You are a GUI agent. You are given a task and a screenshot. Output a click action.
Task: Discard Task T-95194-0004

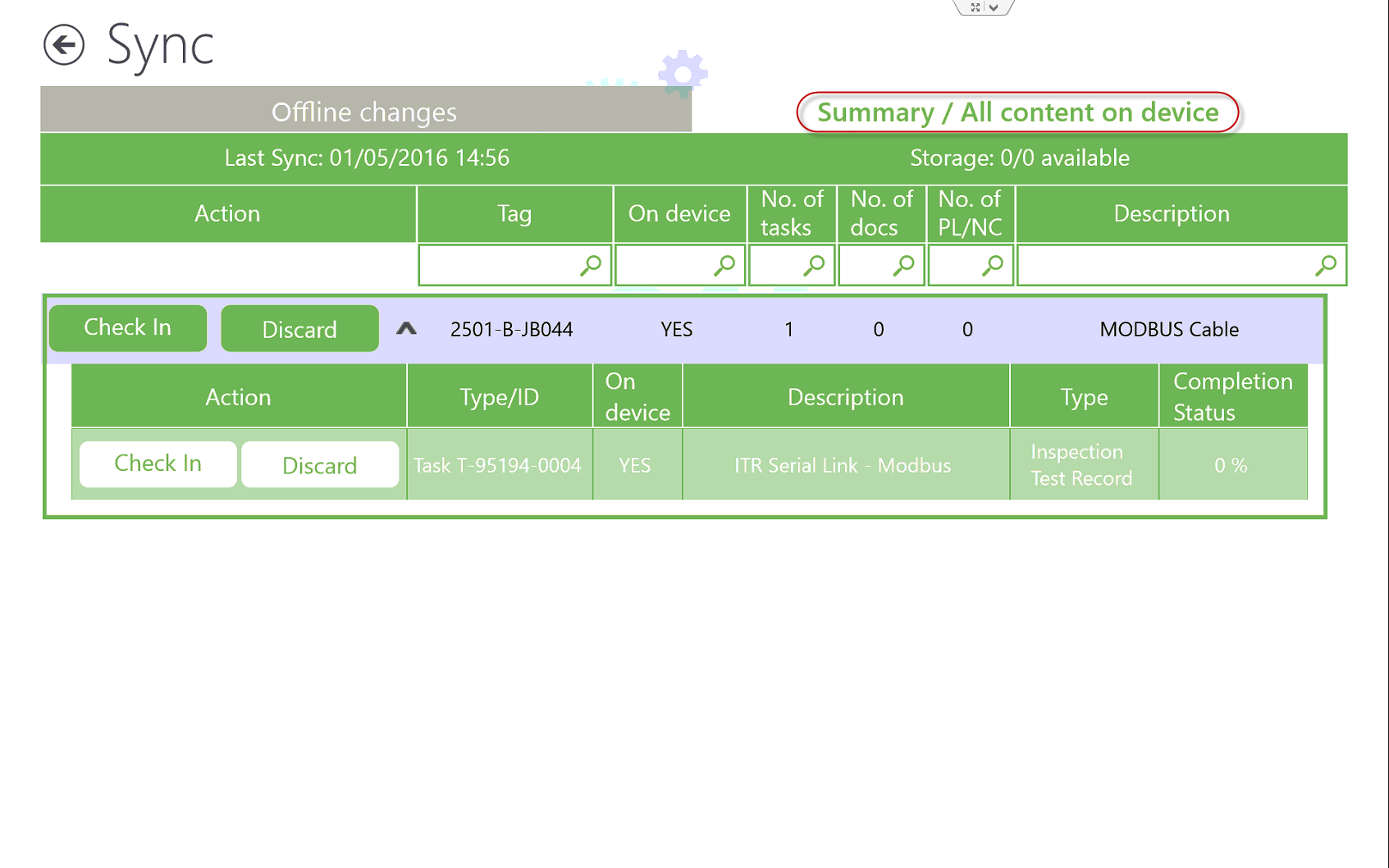pyautogui.click(x=320, y=464)
